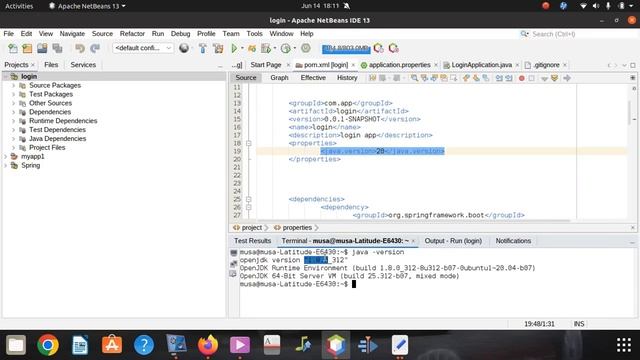
Task: Switch to Test Results tab
Action: click(252, 241)
